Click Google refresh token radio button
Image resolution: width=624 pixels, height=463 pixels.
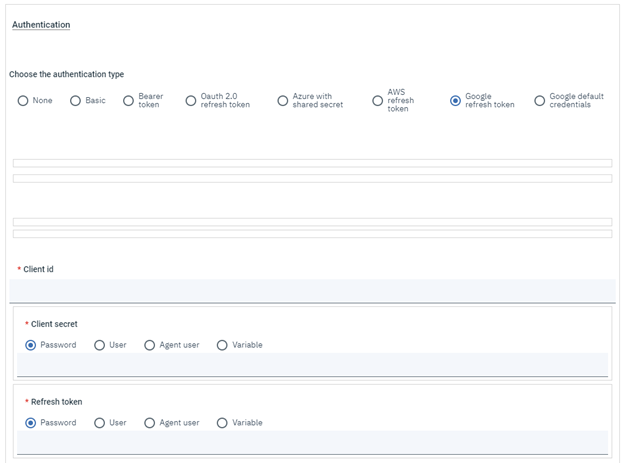coord(456,101)
